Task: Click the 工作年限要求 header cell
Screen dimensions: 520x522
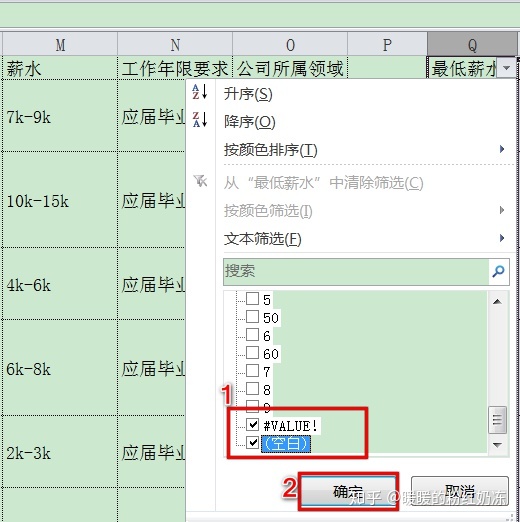Action: click(x=175, y=68)
